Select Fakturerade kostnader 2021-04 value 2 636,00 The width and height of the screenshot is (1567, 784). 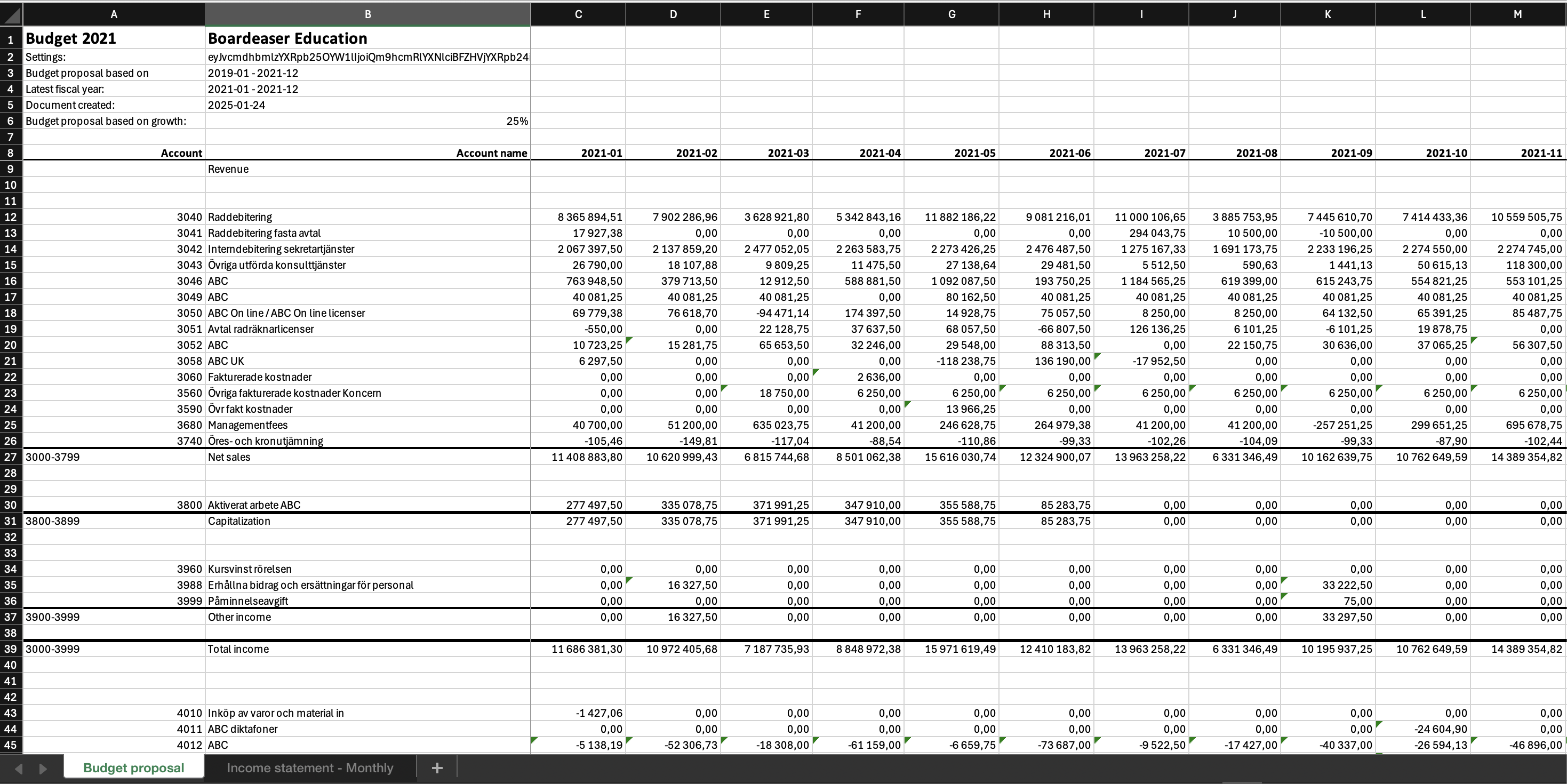pyautogui.click(x=858, y=377)
